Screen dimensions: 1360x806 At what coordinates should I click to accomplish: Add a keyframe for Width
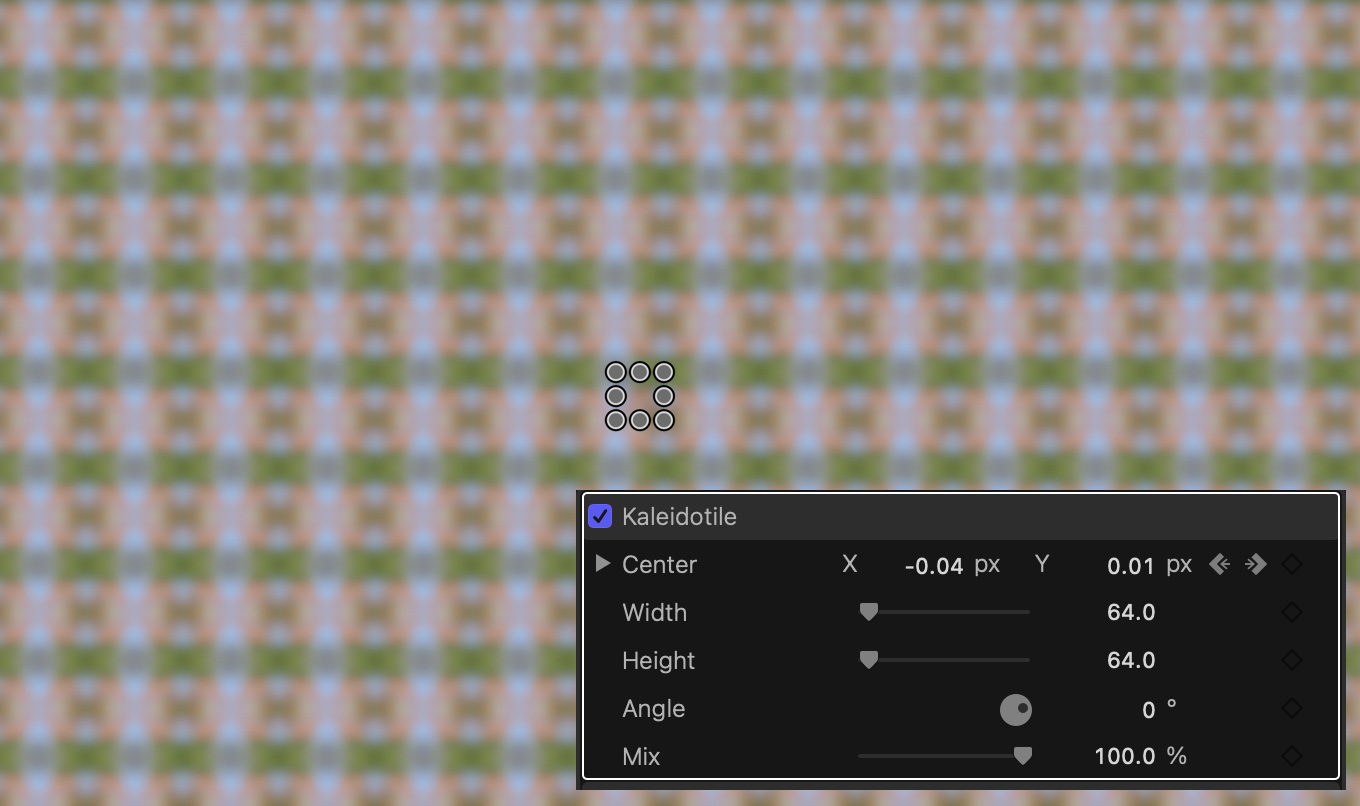tap(1292, 612)
